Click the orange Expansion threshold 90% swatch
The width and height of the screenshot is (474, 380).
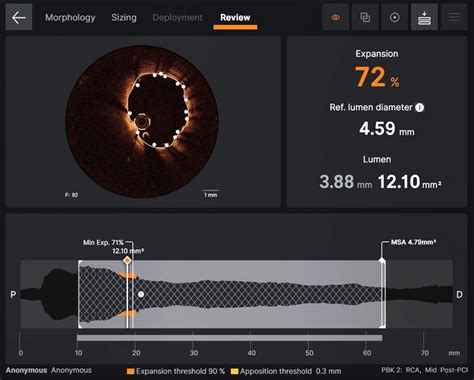point(131,371)
